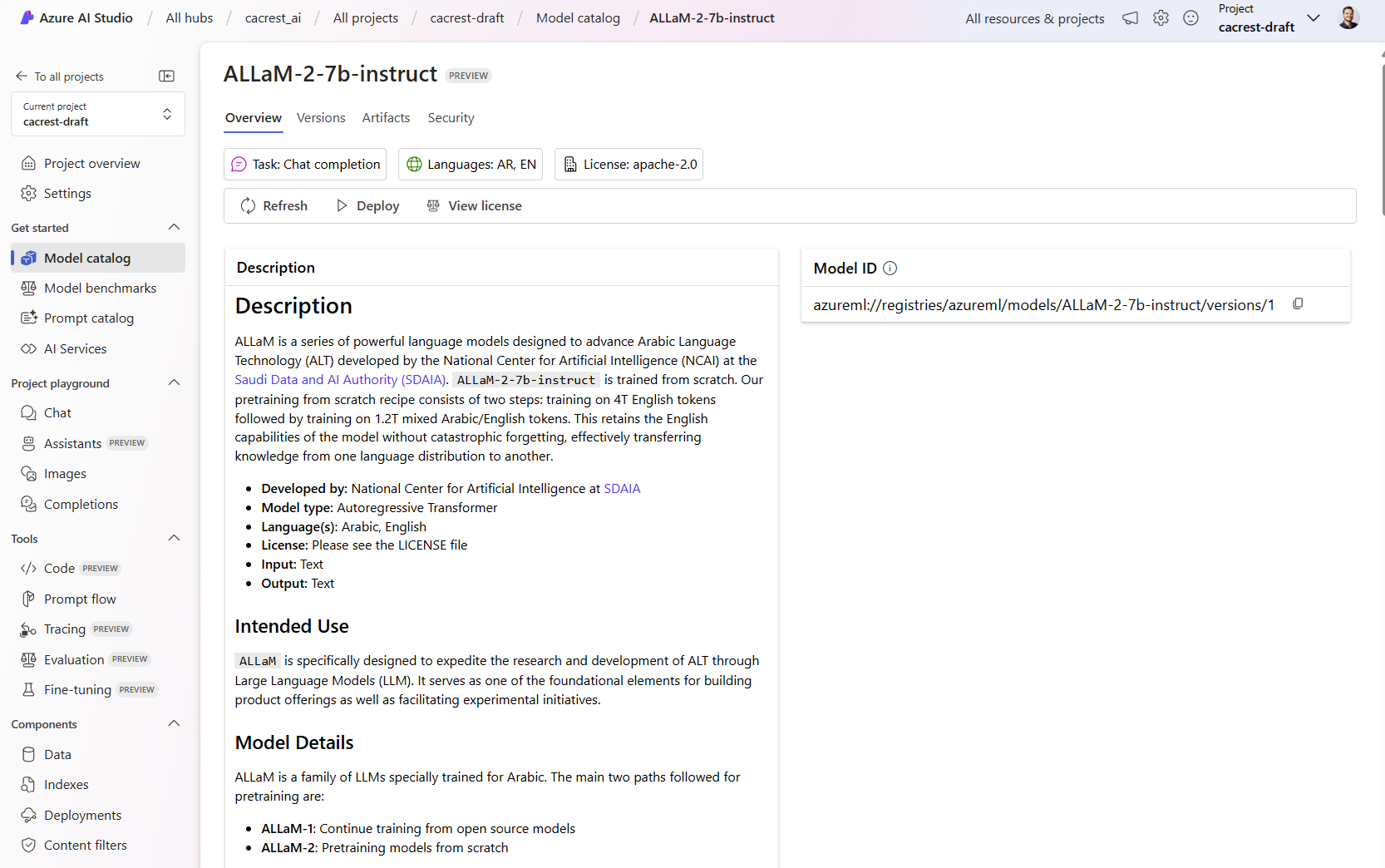Click the Tracing icon
The height and width of the screenshot is (868, 1385).
pos(28,629)
